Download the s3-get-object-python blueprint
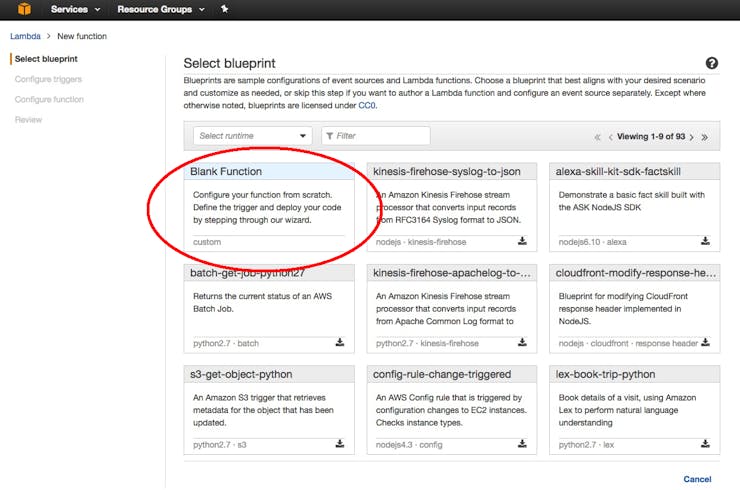 click(x=339, y=444)
